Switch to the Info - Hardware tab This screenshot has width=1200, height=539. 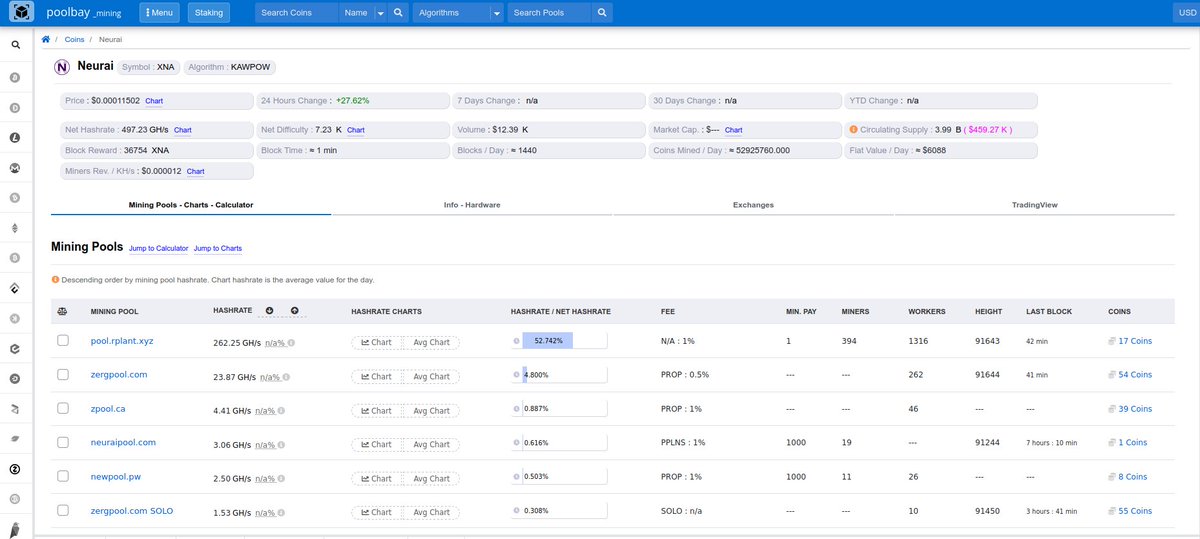point(472,205)
